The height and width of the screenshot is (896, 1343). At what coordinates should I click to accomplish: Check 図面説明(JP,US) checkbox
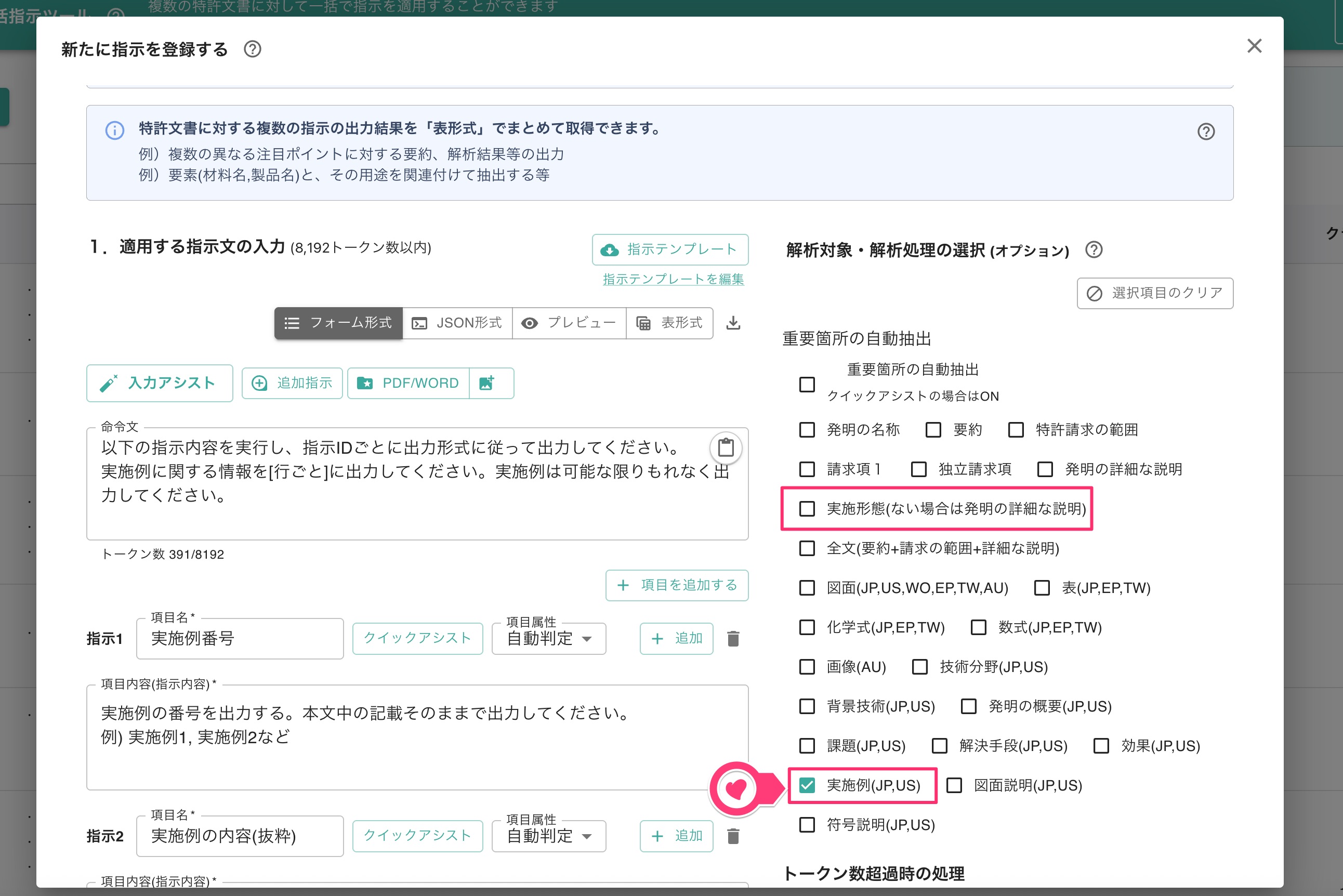point(954,786)
